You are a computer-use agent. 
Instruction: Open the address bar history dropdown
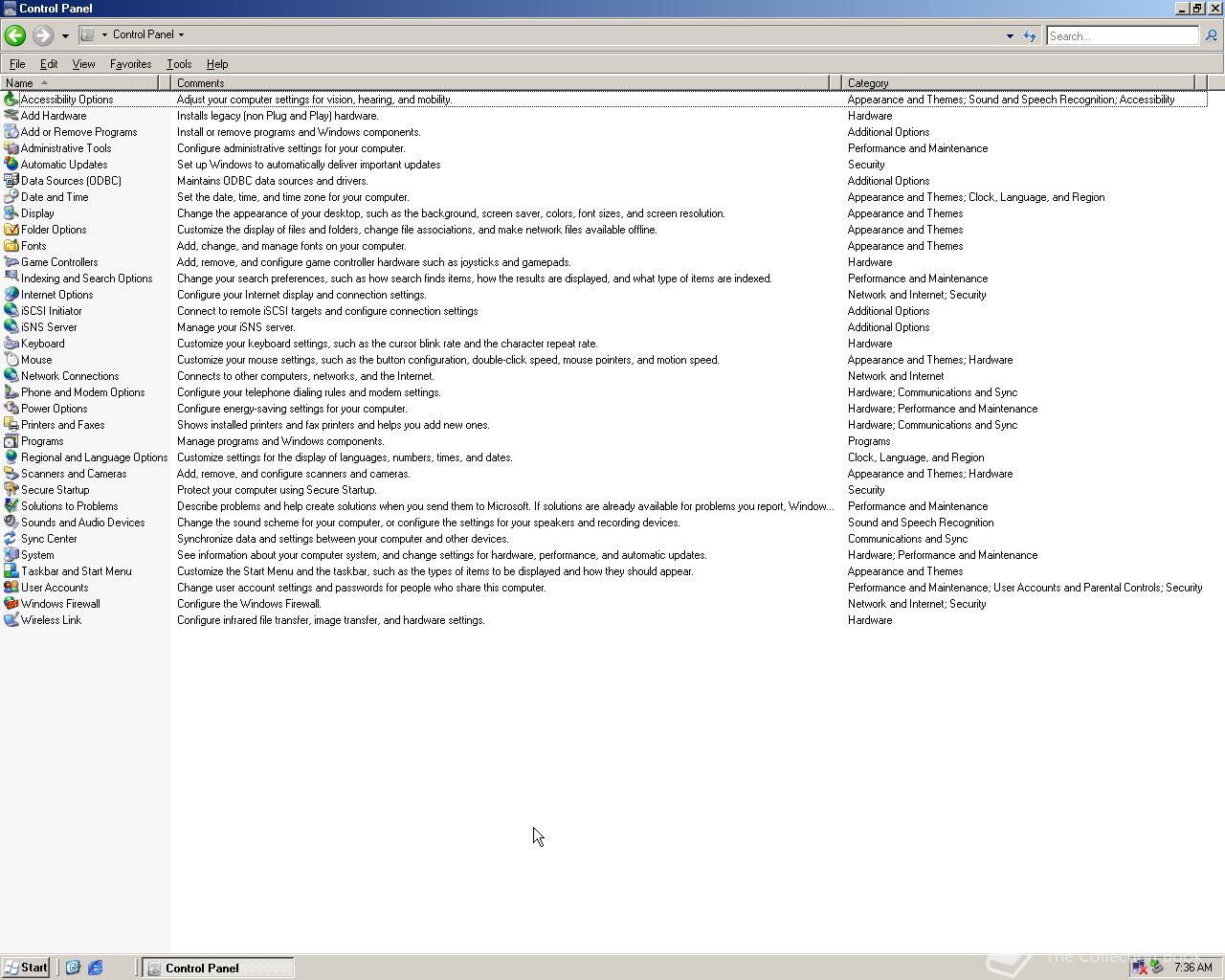(1010, 35)
